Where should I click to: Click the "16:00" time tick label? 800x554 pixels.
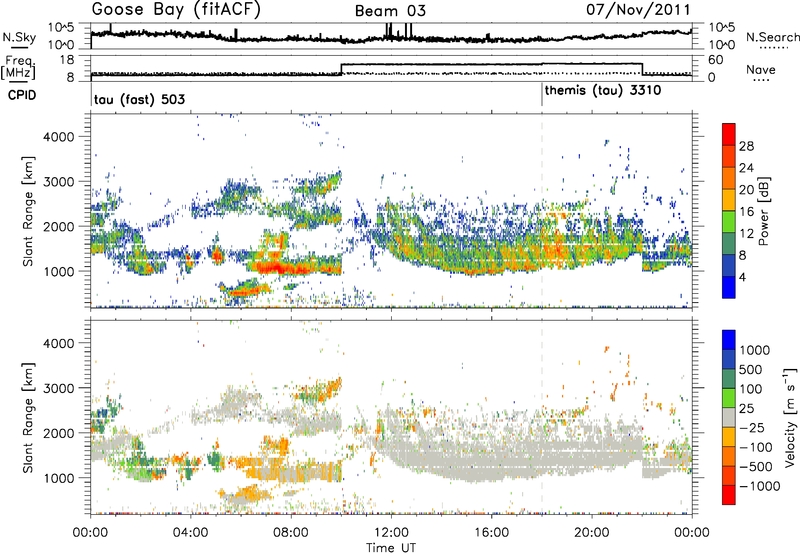pos(491,533)
